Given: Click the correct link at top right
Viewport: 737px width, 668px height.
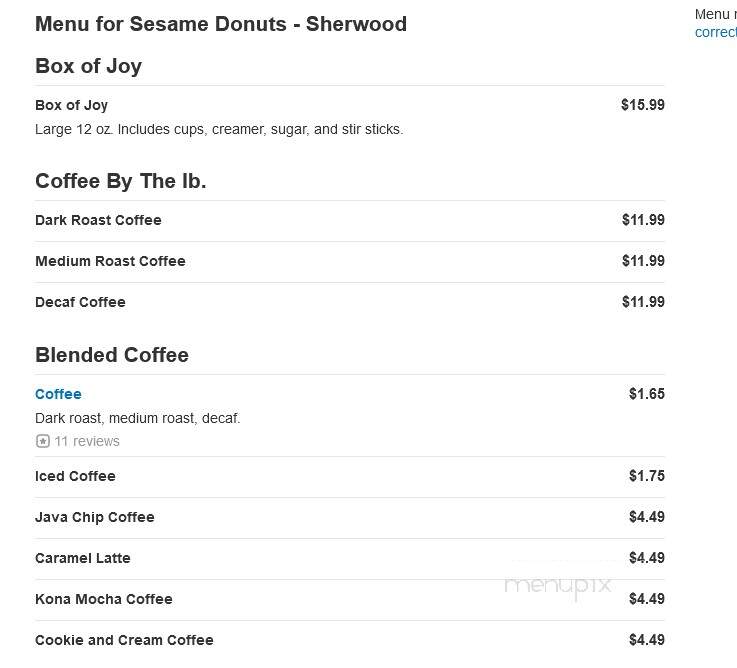Looking at the screenshot, I should [715, 32].
